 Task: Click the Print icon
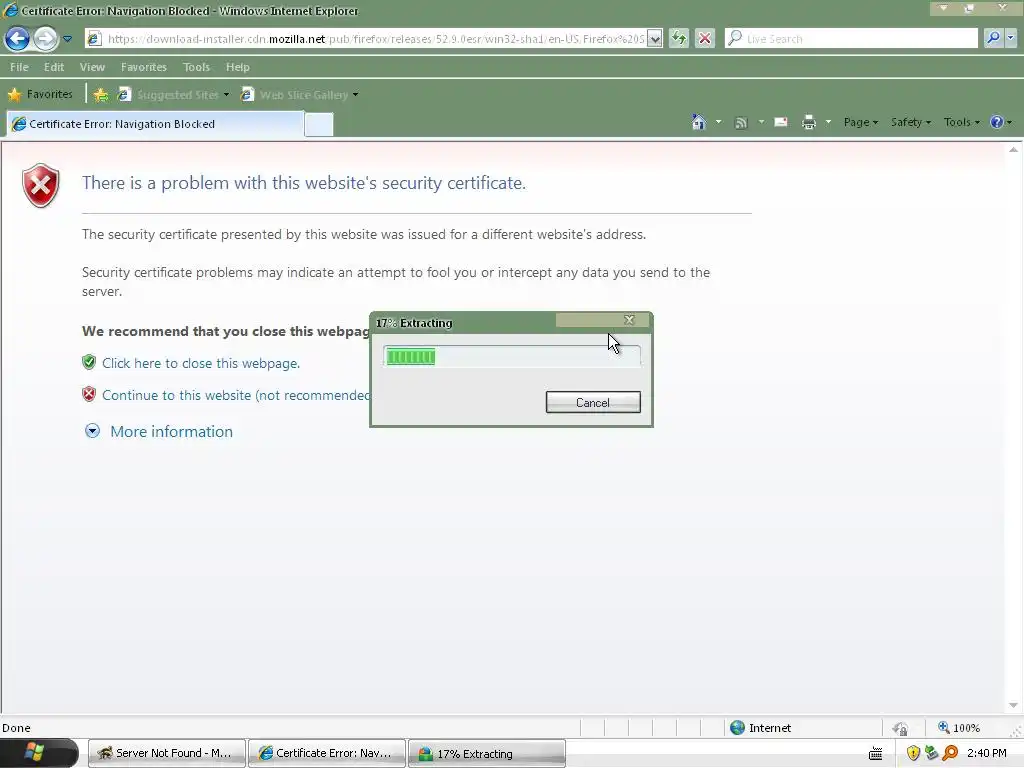point(808,122)
